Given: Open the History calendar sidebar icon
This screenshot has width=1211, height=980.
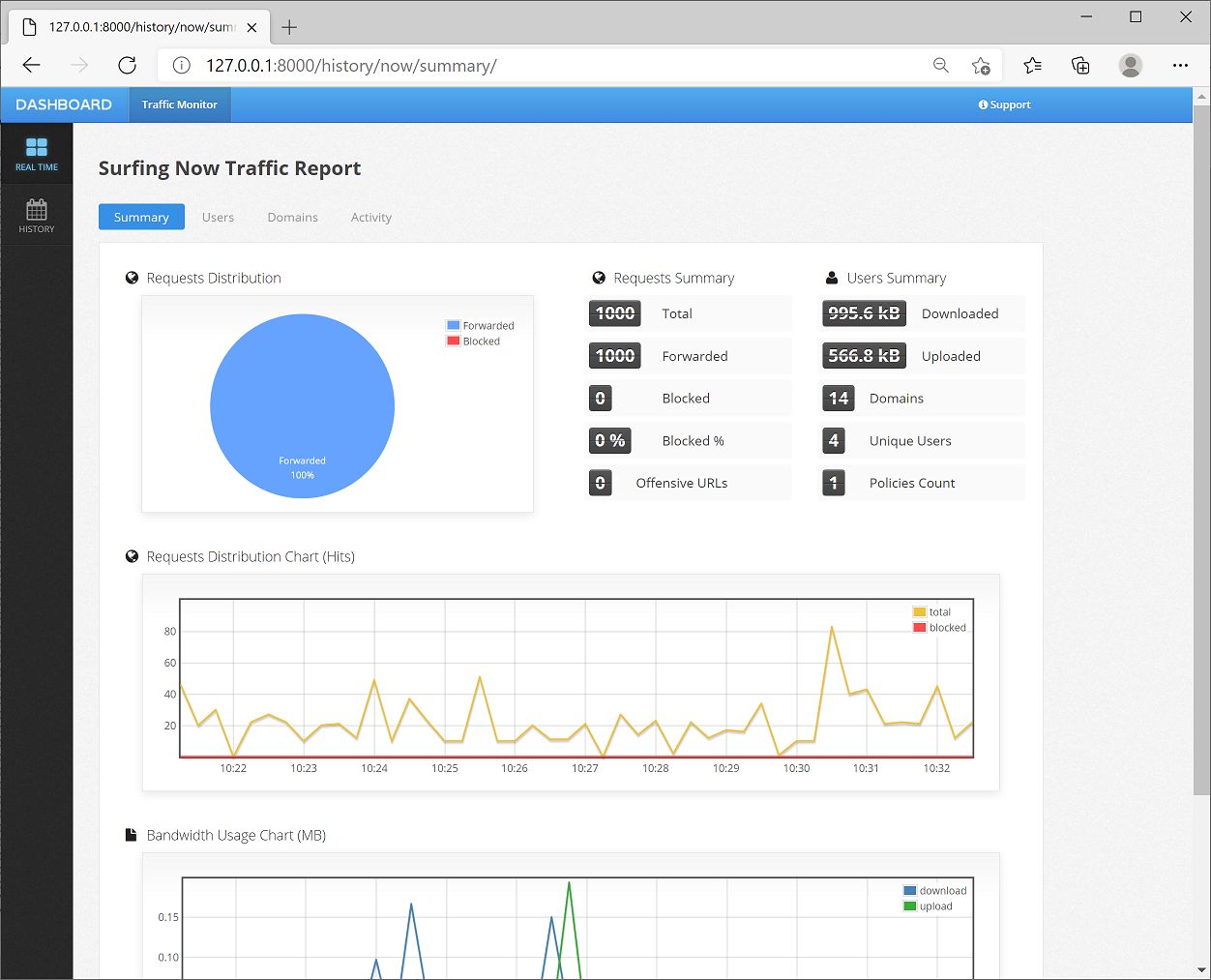Looking at the screenshot, I should point(37,216).
